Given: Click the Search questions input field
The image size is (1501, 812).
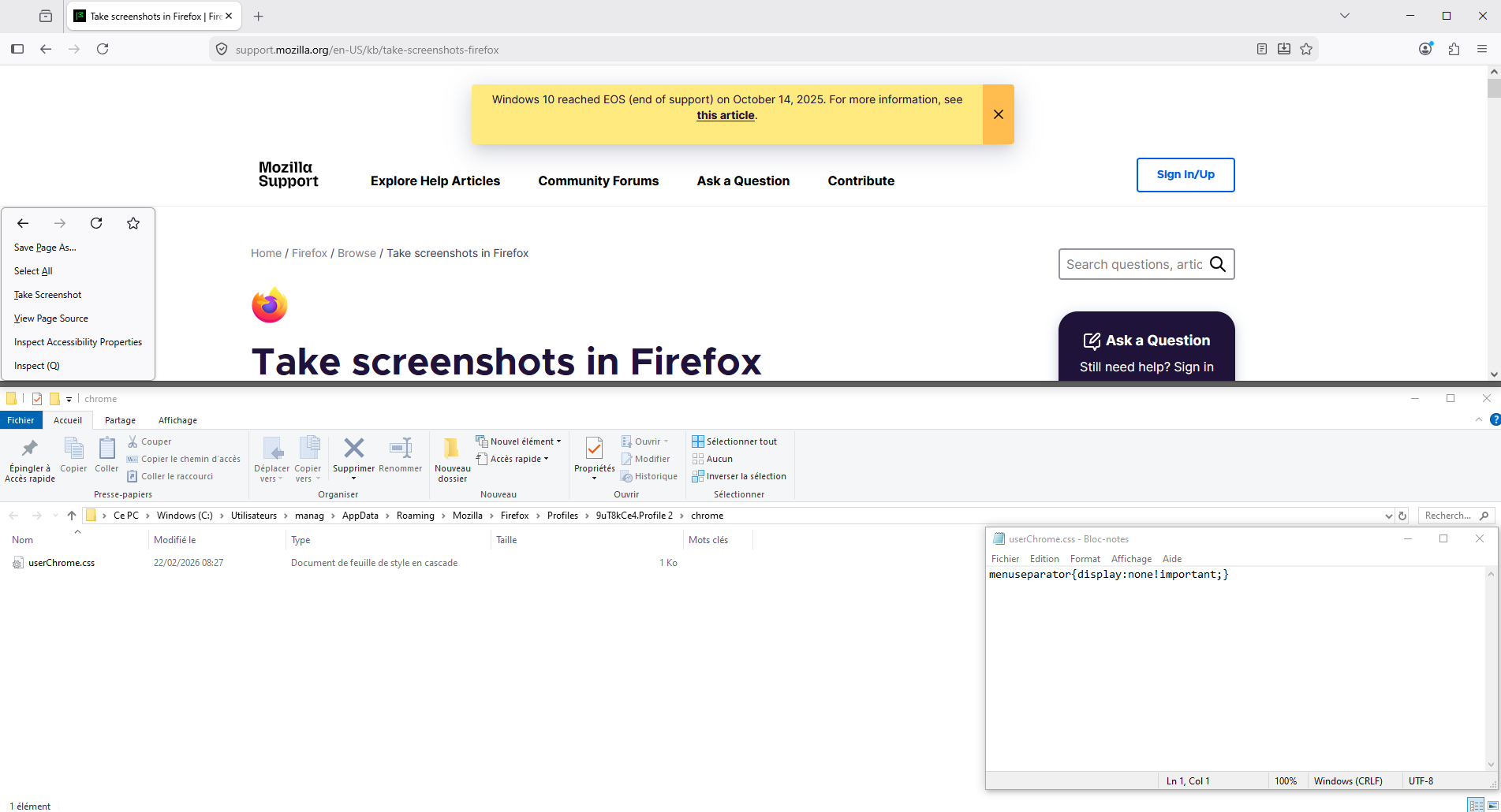Looking at the screenshot, I should (x=1133, y=265).
